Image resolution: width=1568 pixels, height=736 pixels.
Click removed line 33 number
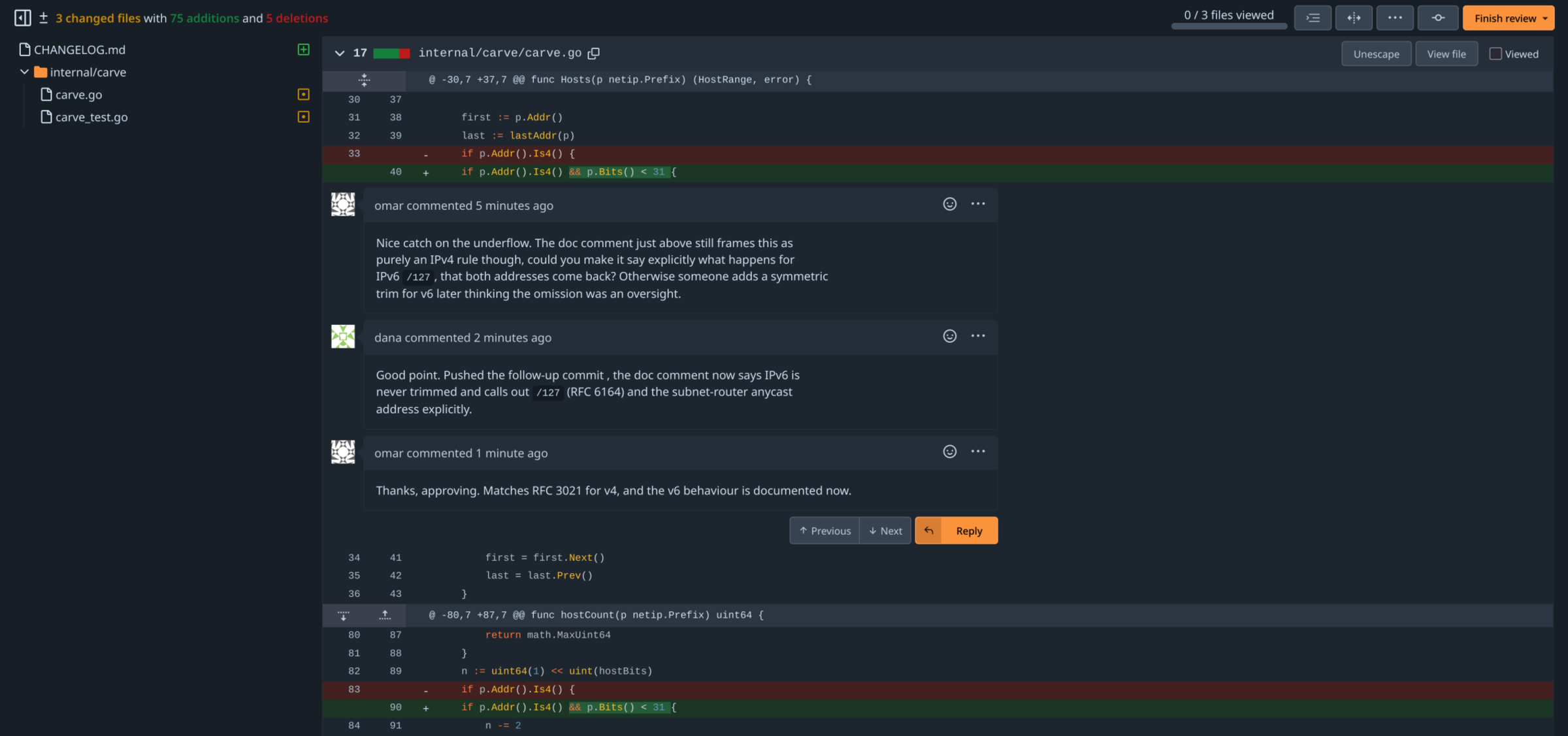[x=354, y=154]
